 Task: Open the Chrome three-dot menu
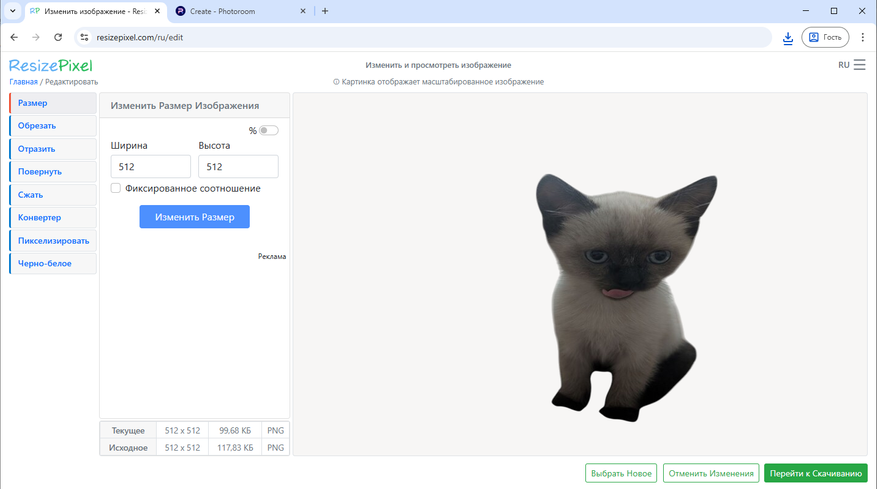tap(862, 37)
